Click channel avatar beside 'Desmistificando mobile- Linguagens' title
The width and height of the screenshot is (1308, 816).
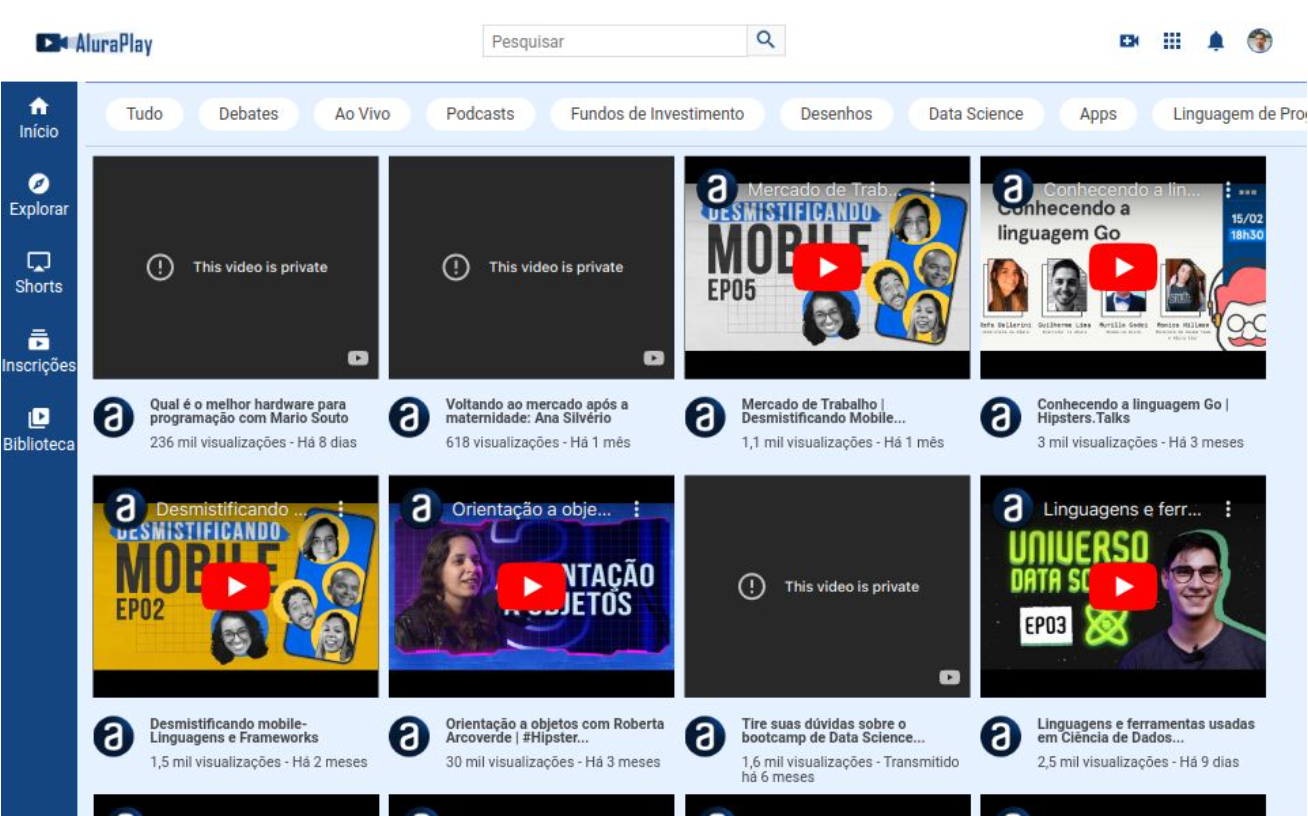114,738
